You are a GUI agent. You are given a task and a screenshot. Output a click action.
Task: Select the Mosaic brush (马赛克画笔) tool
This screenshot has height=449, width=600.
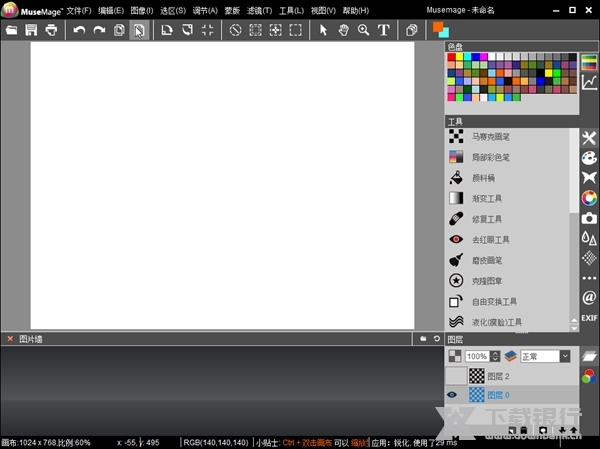[488, 137]
